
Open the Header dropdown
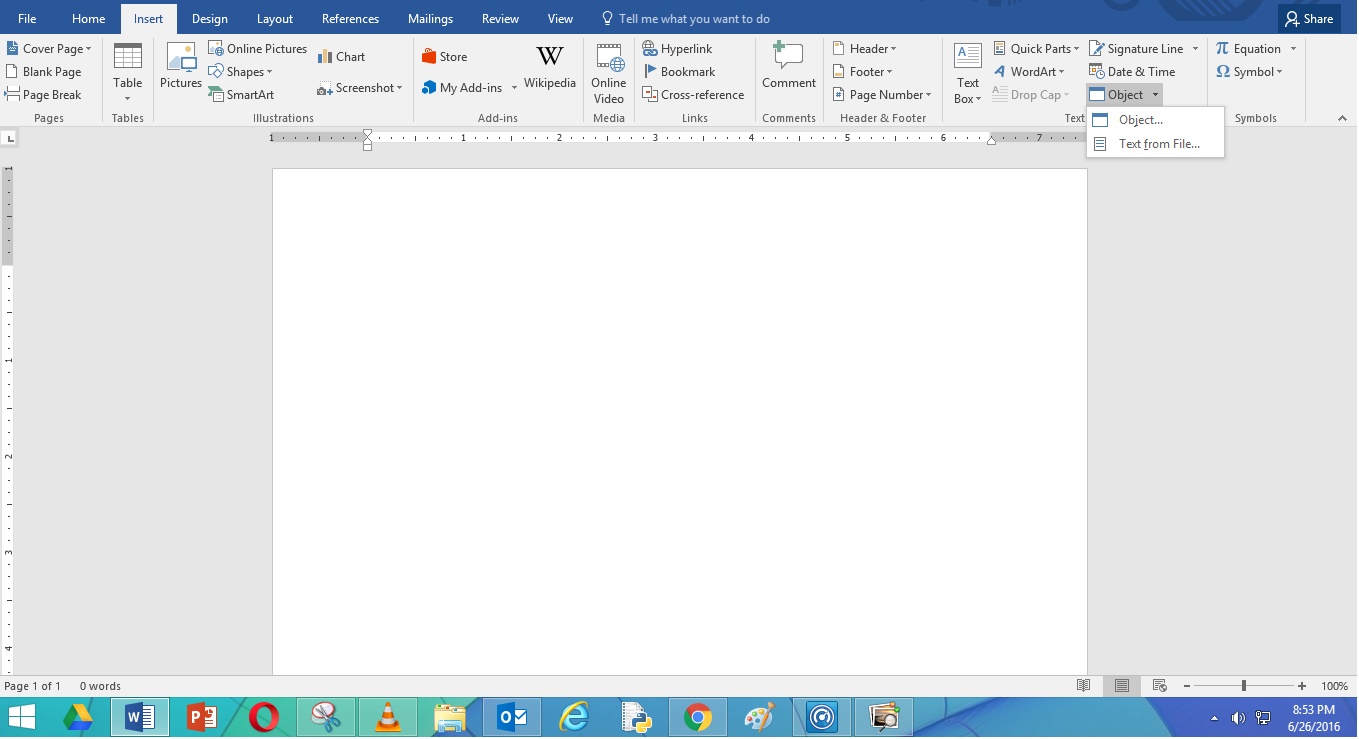pyautogui.click(x=864, y=49)
